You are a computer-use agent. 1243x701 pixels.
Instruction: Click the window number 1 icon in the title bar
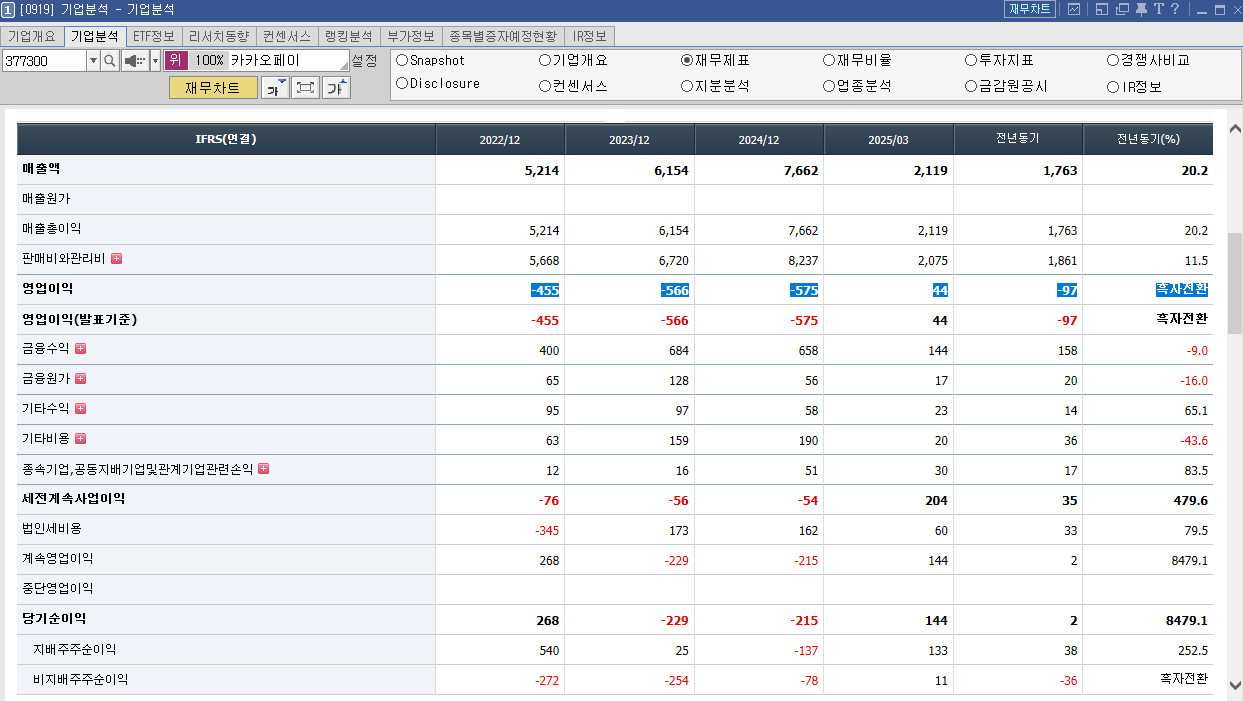(9, 9)
